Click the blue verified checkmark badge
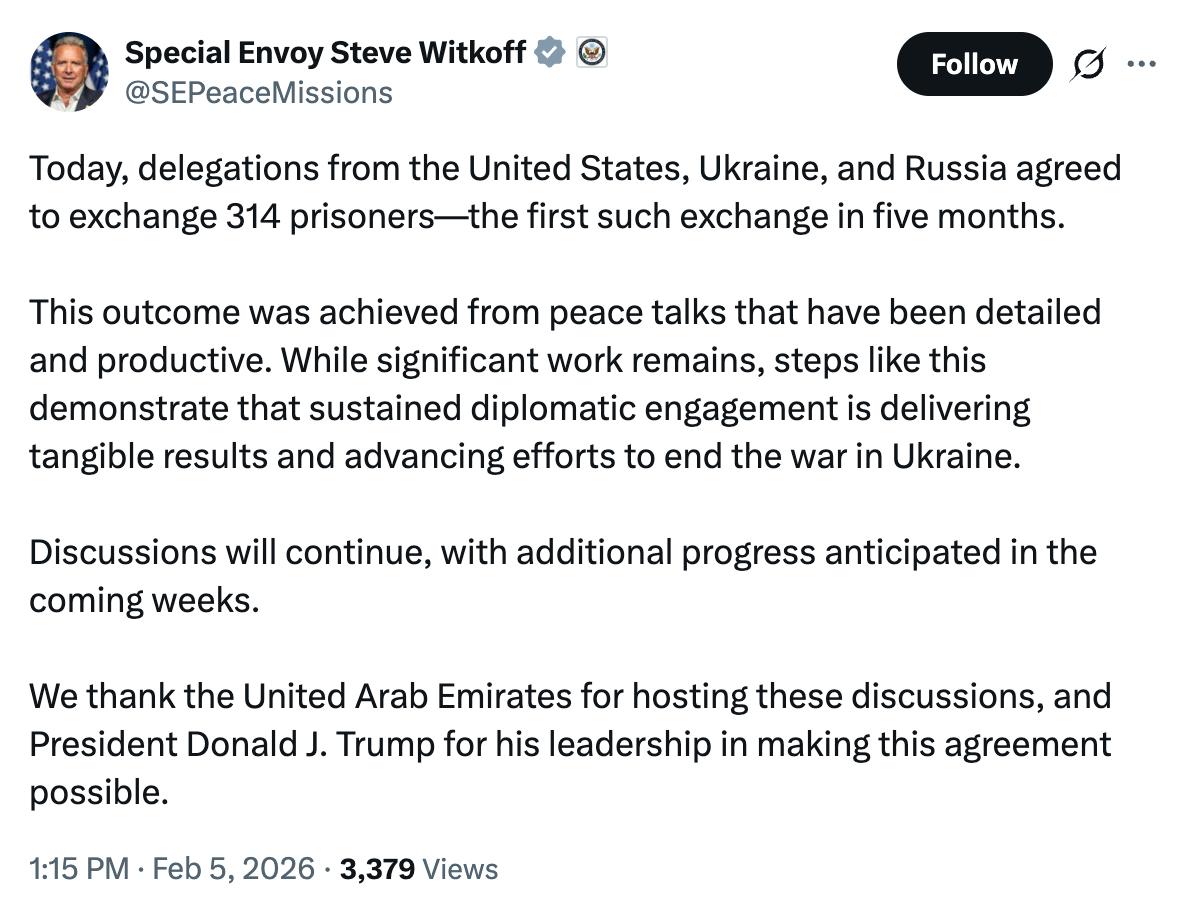The width and height of the screenshot is (1182, 906). click(x=549, y=52)
